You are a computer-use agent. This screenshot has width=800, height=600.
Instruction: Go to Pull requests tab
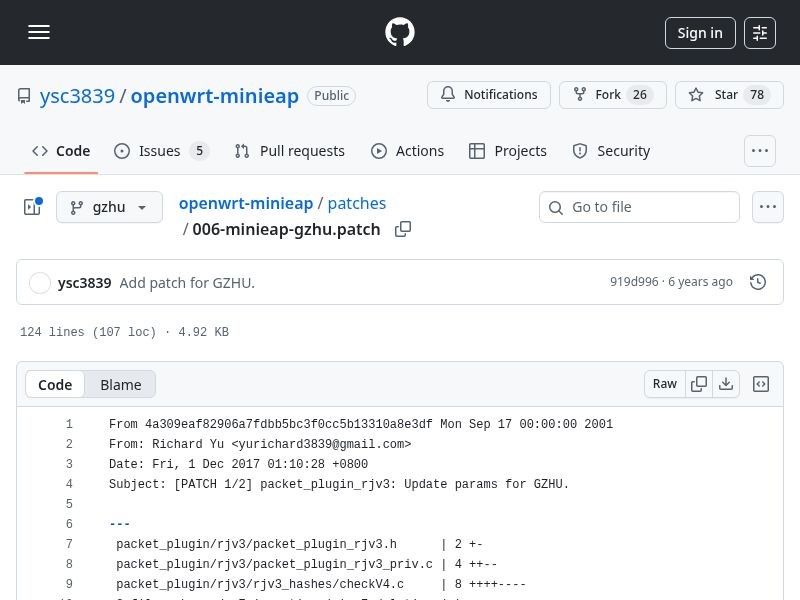point(289,151)
